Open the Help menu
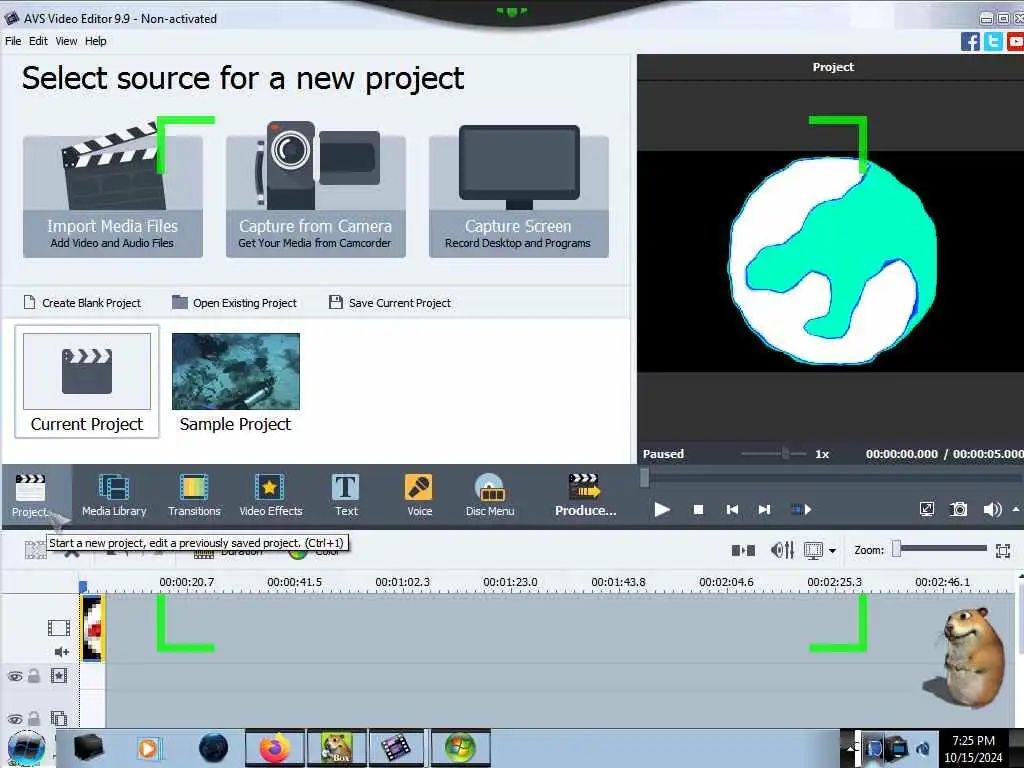 click(95, 41)
